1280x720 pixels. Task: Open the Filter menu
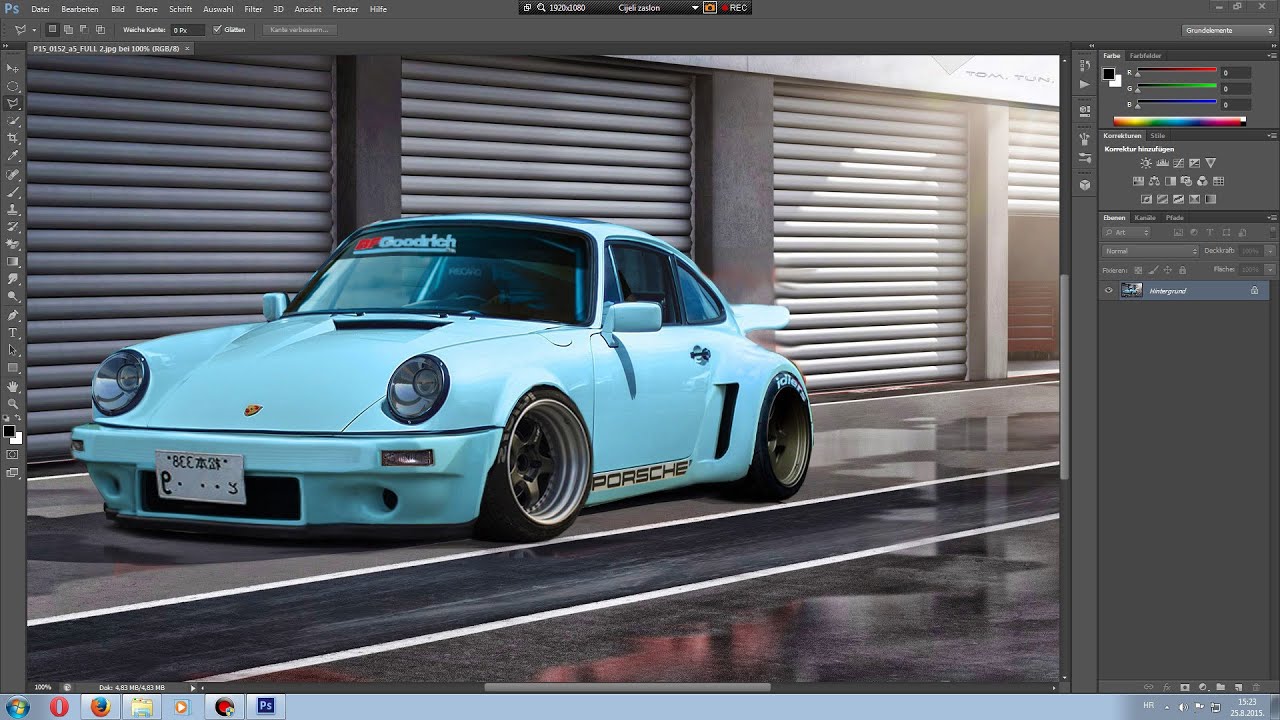coord(253,8)
